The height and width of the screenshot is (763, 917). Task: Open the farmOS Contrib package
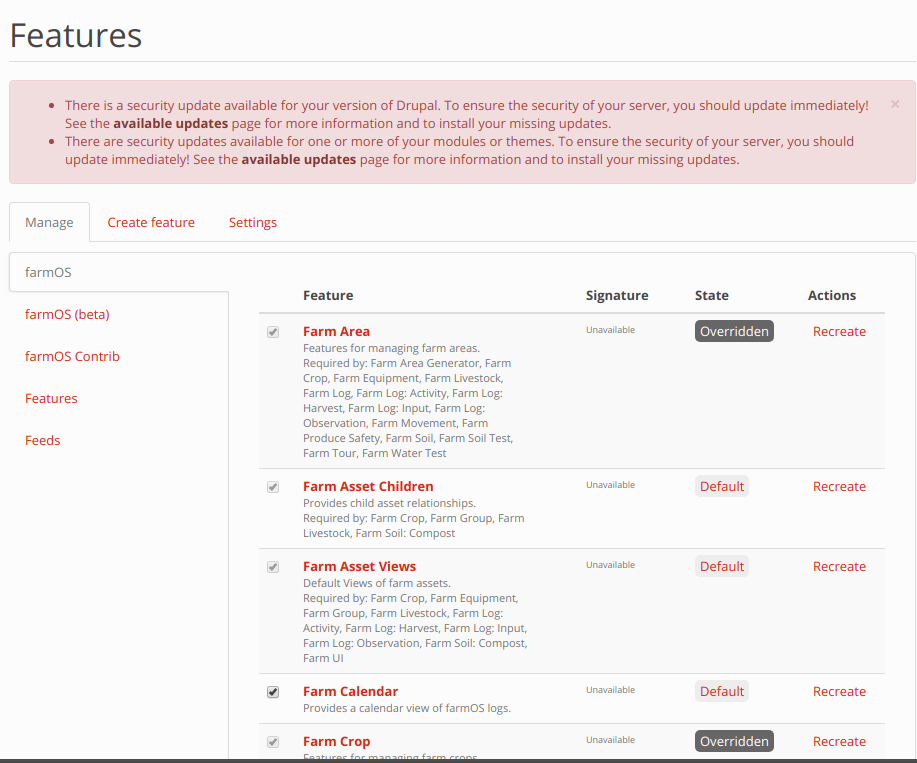click(x=72, y=356)
